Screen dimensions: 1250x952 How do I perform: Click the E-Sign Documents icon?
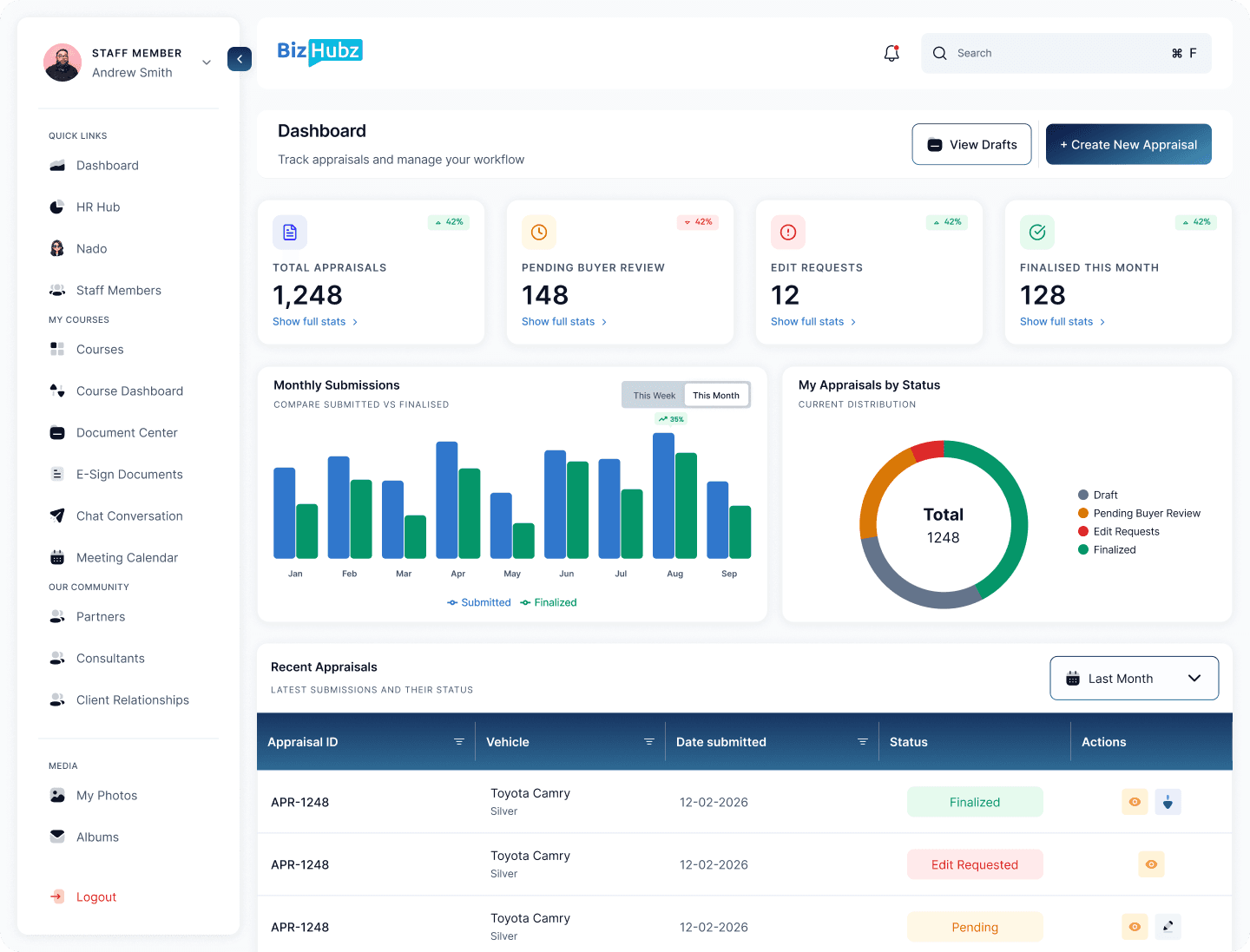point(57,475)
